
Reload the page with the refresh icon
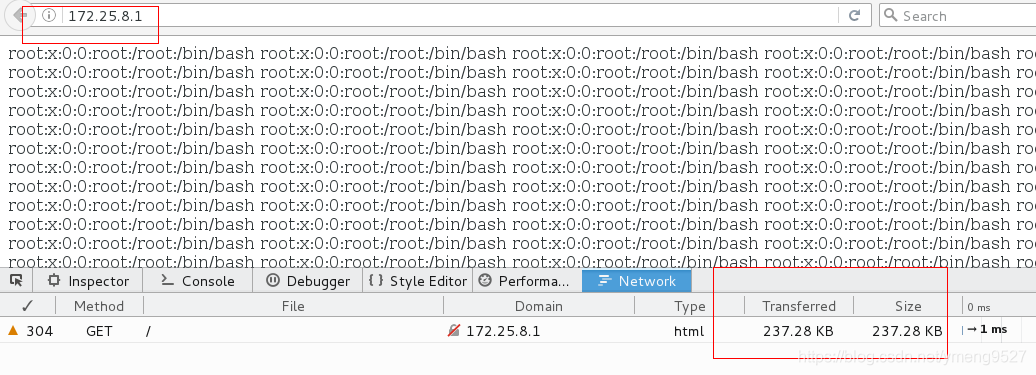coord(854,15)
